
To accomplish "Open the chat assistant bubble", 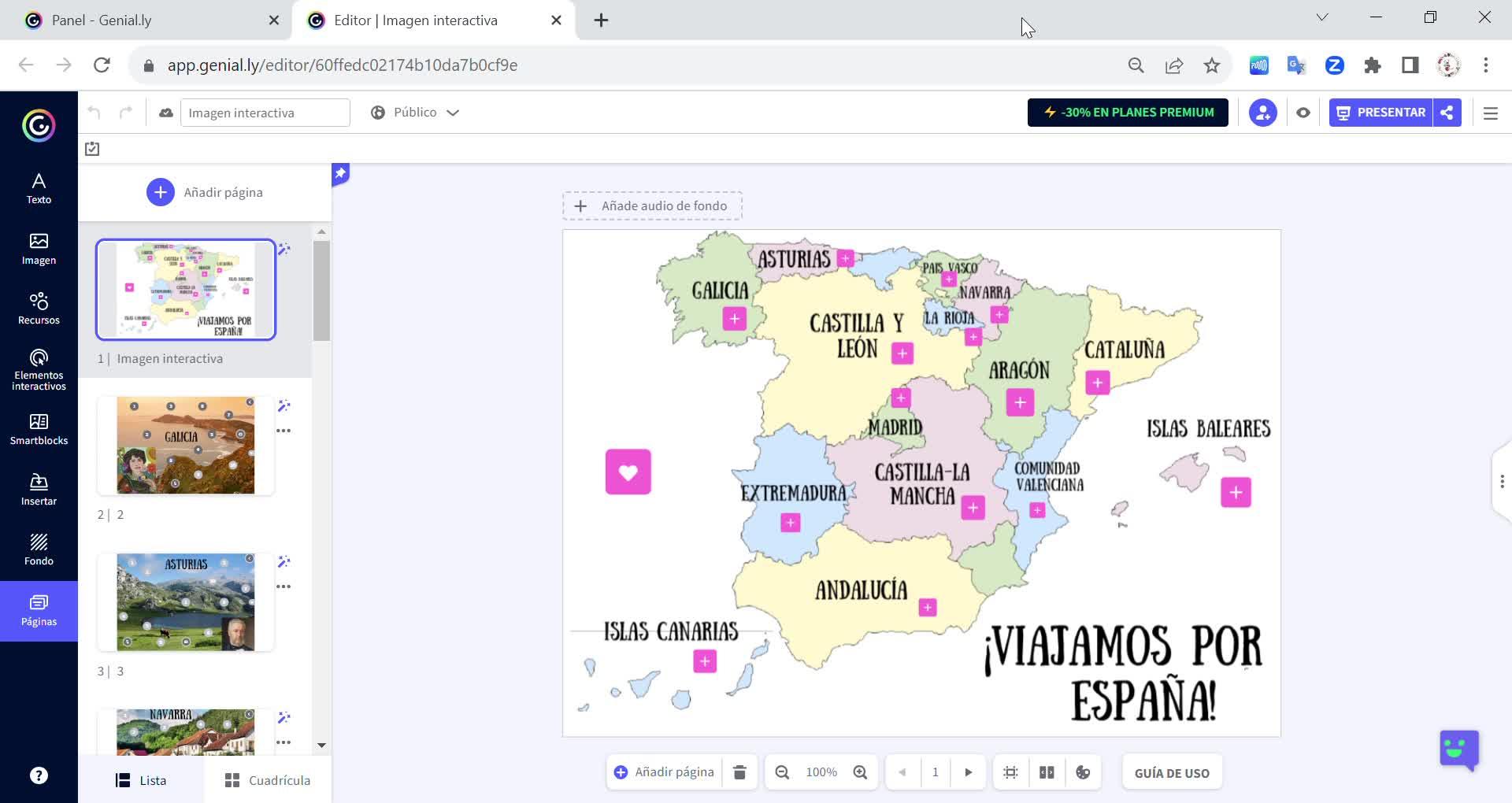I will 1459,750.
